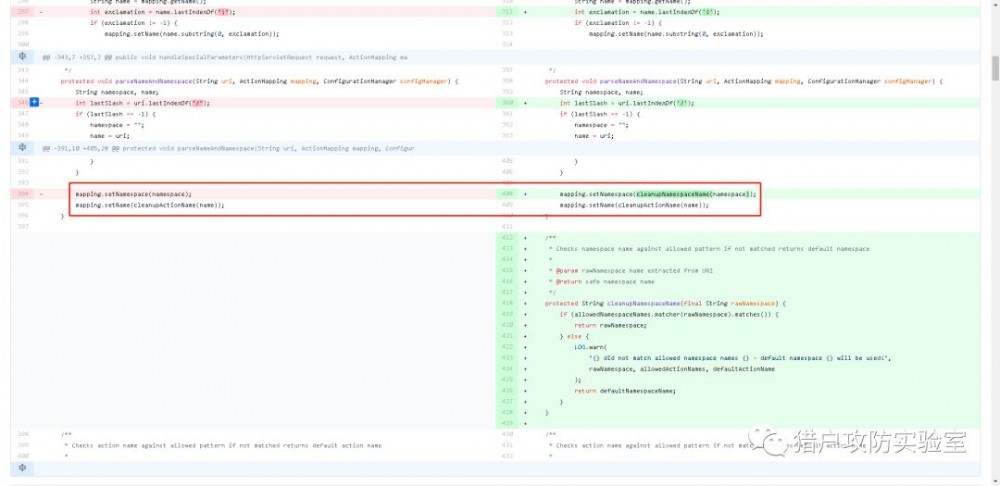Click the '@param rawNamespace name extracted from URI' comment

pos(634,270)
